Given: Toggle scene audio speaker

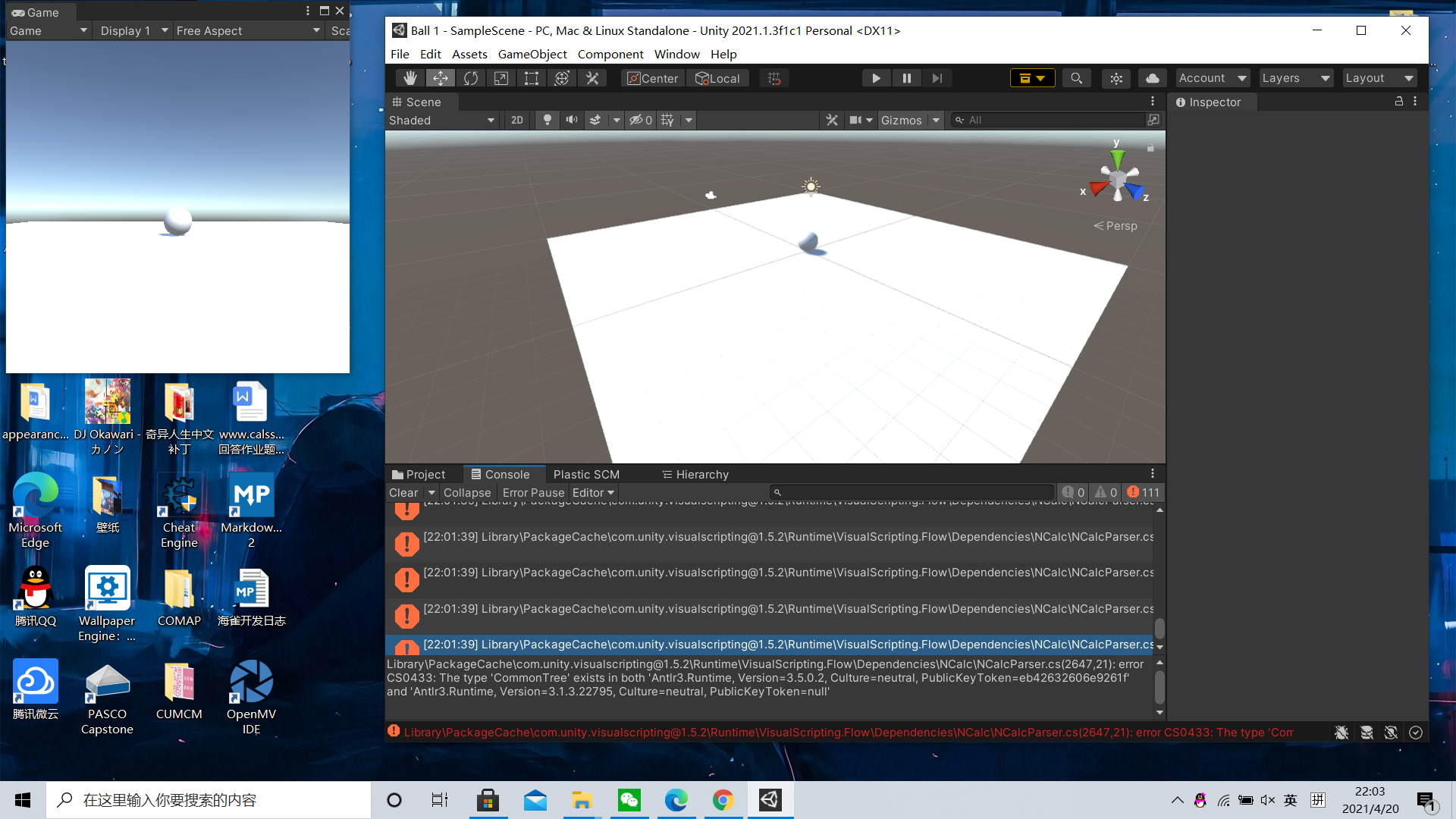Looking at the screenshot, I should click(571, 120).
